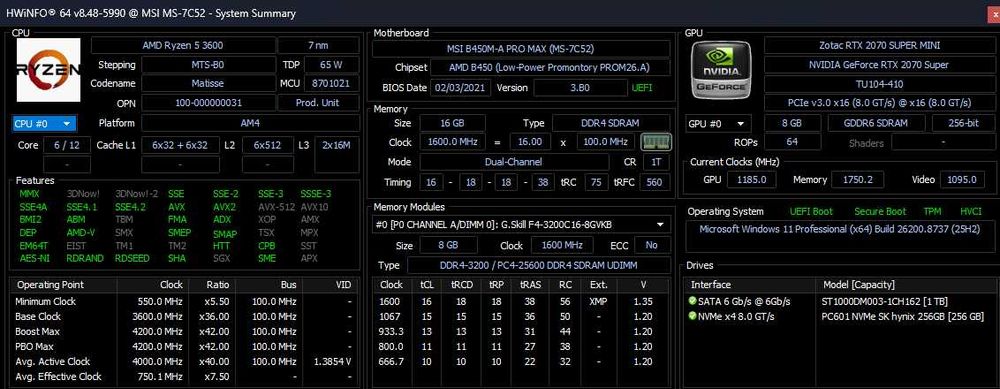Click the AMD Ryzen 5 3600 name field
The width and height of the screenshot is (1000, 389).
tap(183, 45)
